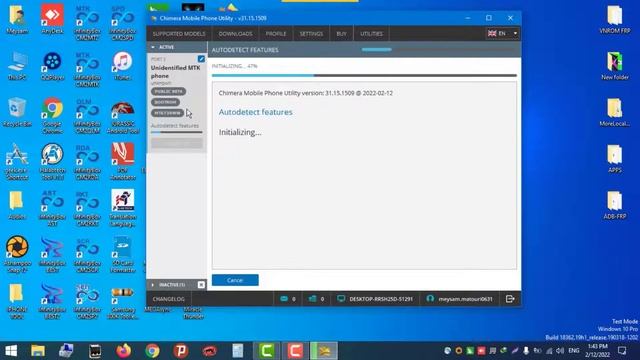Clear inactive devices with the X button
Image resolution: width=640 pixels, height=360 pixels.
[201, 284]
